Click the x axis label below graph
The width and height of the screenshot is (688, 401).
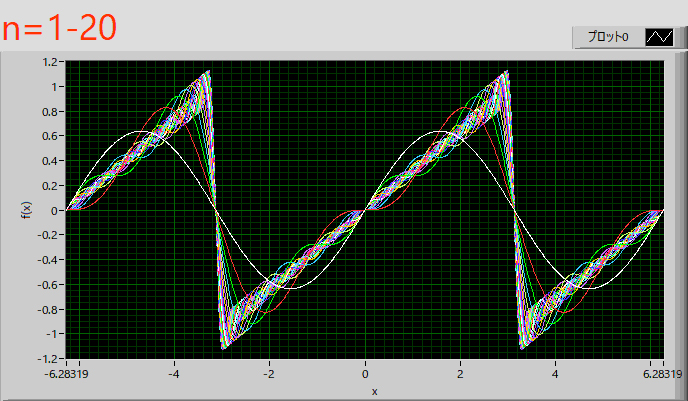coord(375,391)
